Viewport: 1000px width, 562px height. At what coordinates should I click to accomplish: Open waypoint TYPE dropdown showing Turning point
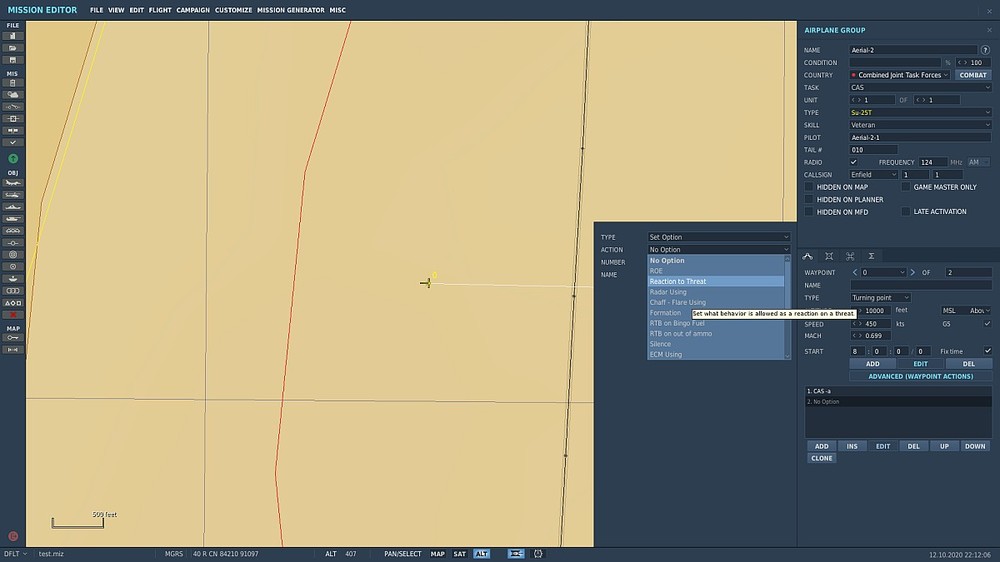[x=880, y=298]
